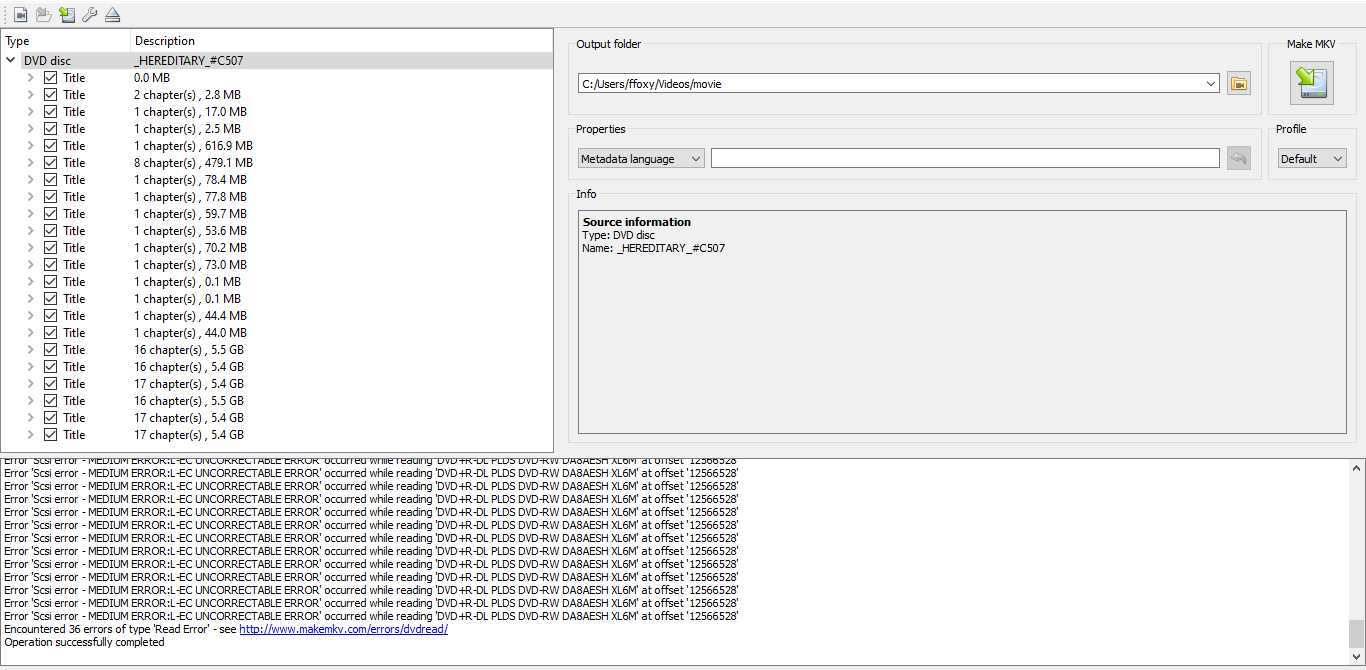Click the Open files toolbar icon

20,14
